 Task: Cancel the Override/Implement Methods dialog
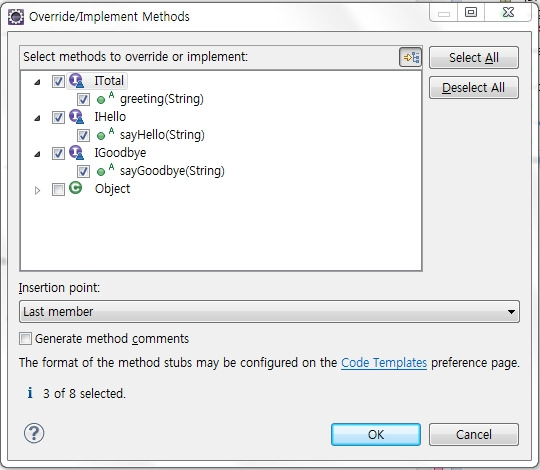click(x=474, y=435)
